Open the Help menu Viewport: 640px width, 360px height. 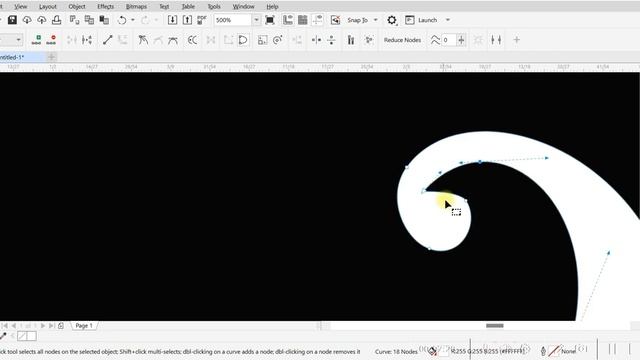coord(272,7)
